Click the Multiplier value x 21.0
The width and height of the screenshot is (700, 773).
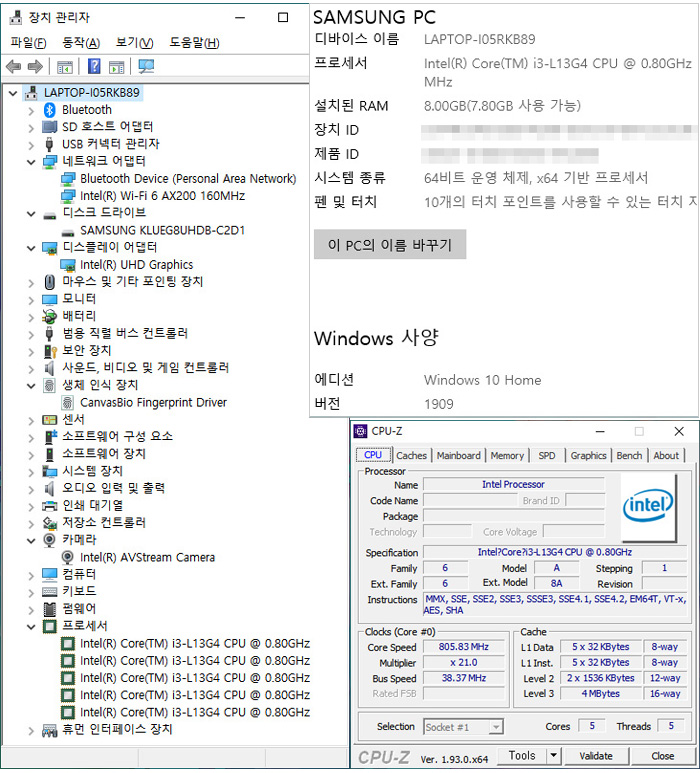tap(463, 662)
